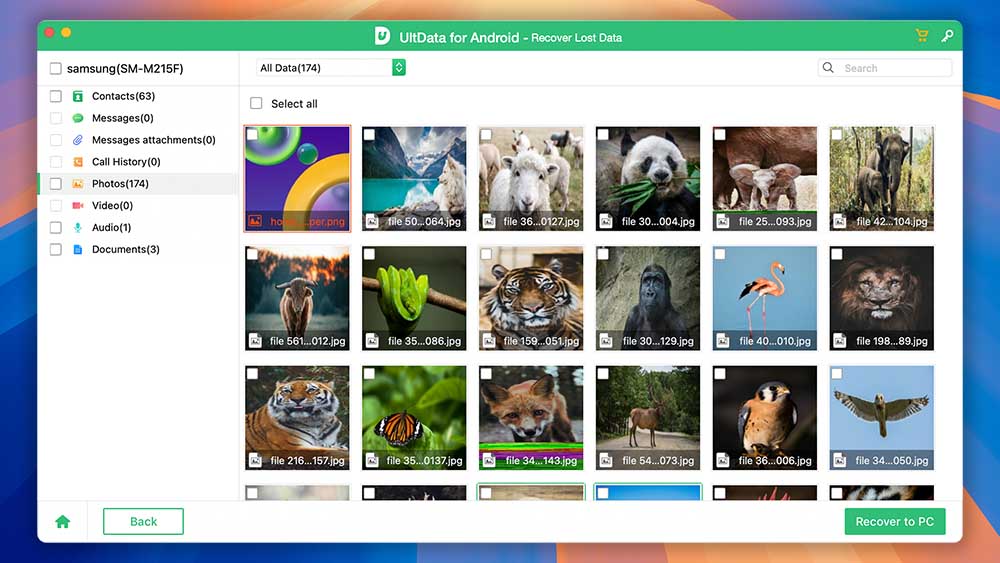Close the window with the red button
This screenshot has height=563, width=1000.
49,32
